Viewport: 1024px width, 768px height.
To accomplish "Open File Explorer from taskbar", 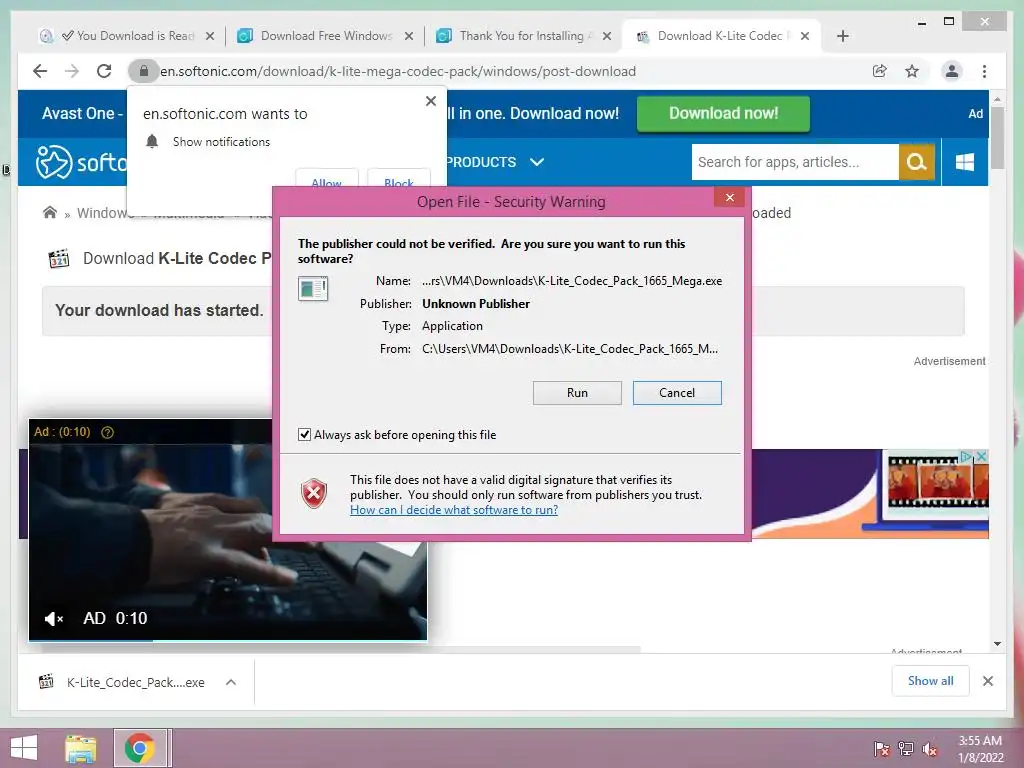I will (x=81, y=748).
